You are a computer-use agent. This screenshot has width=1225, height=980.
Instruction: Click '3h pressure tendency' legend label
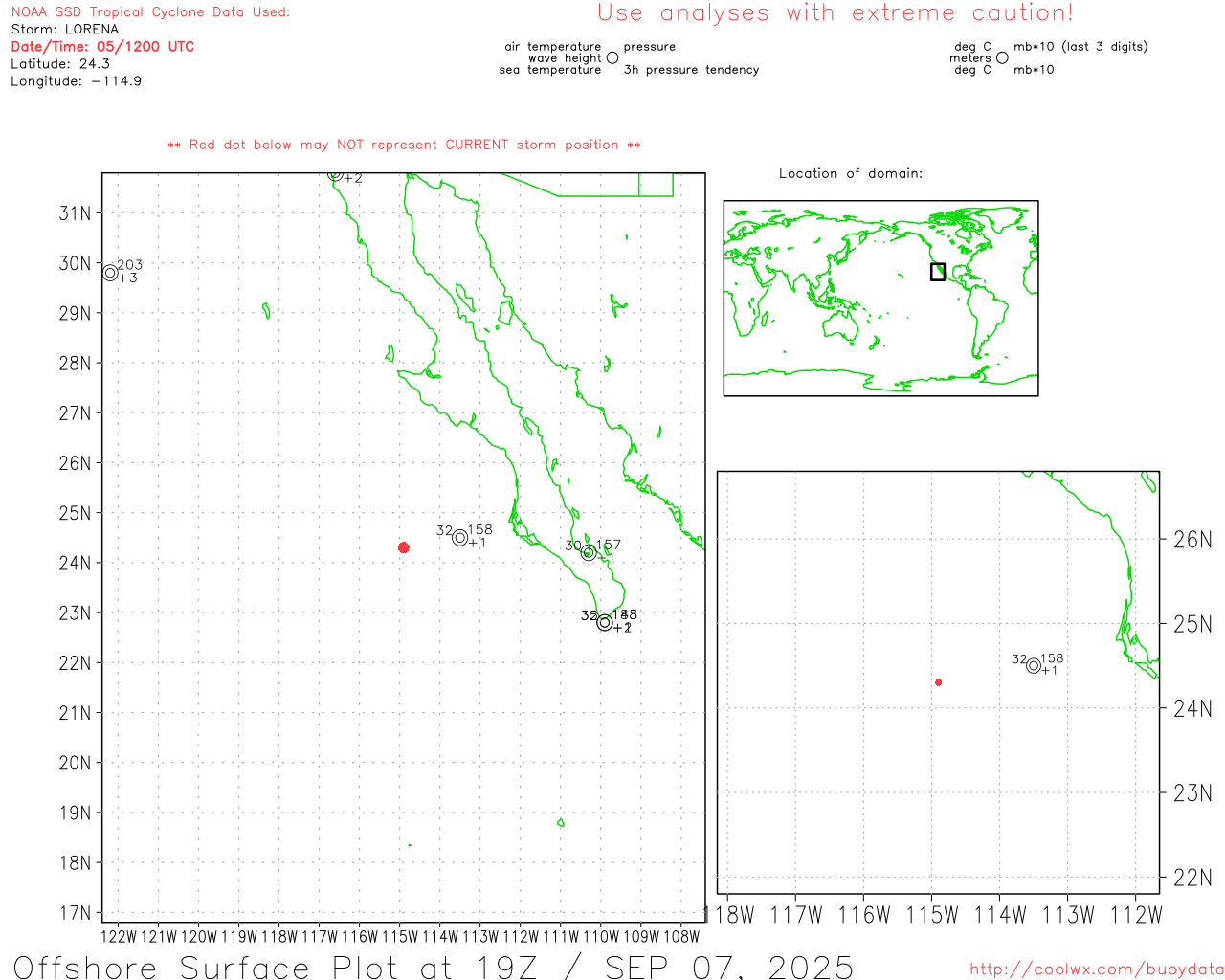click(x=691, y=70)
